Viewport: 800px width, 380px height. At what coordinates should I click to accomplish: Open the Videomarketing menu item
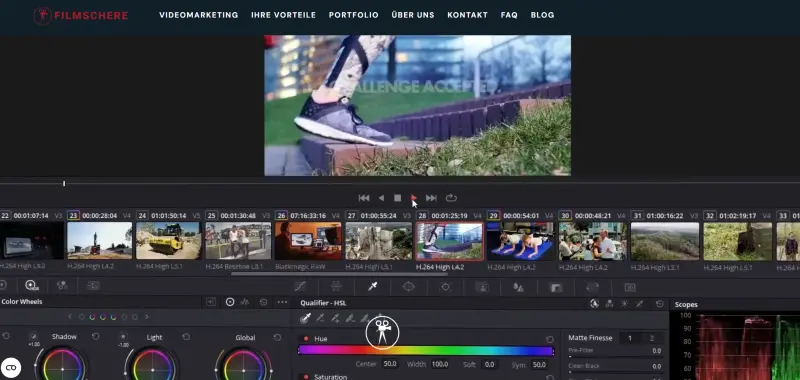coord(198,15)
